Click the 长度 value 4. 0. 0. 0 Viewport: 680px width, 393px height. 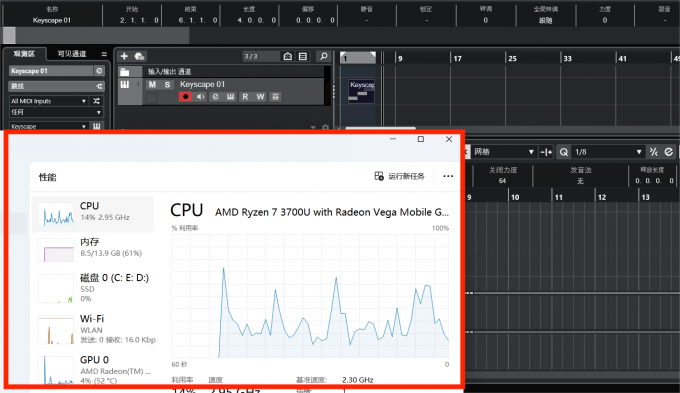point(256,20)
